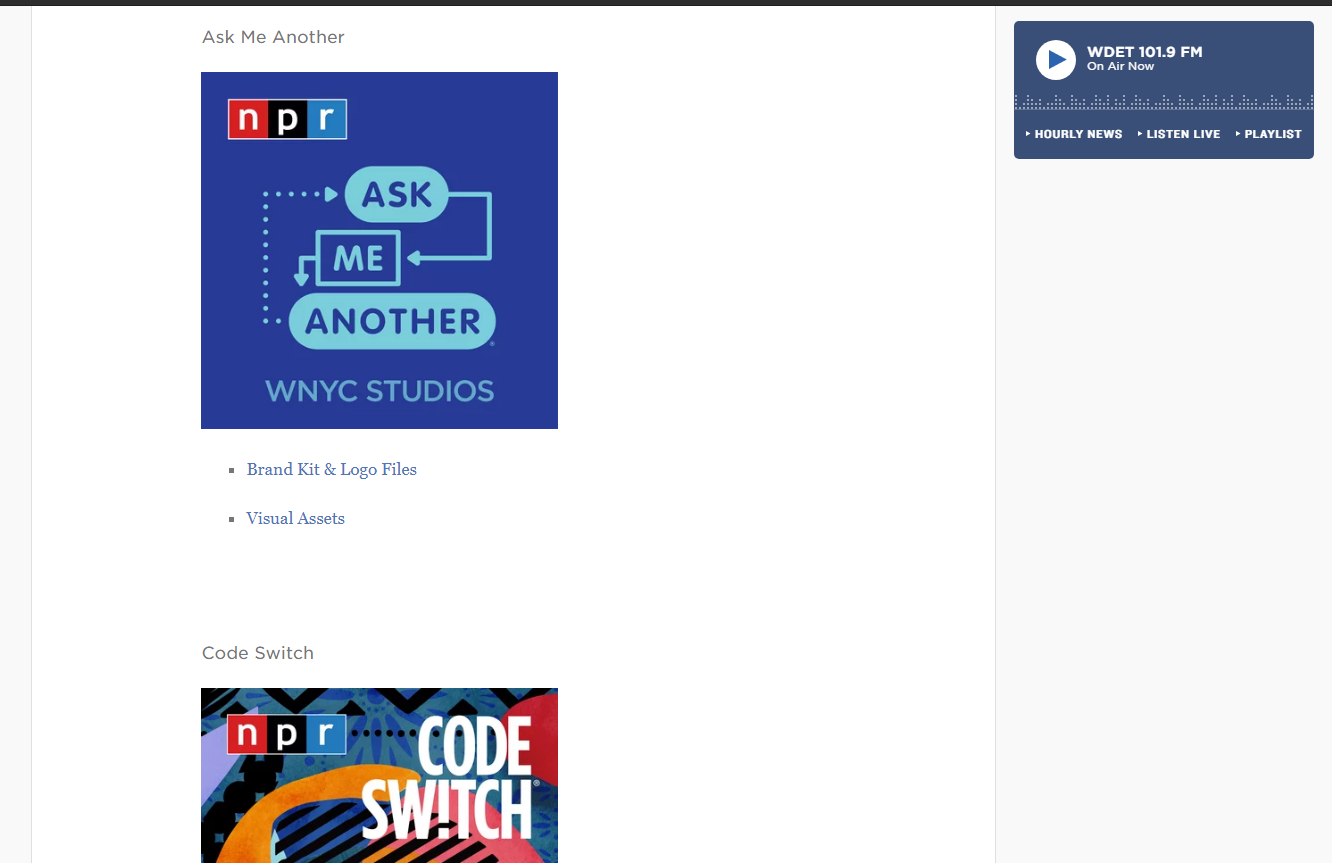Image resolution: width=1332 pixels, height=863 pixels.
Task: Expand the PLAYLIST section
Action: pos(1272,133)
